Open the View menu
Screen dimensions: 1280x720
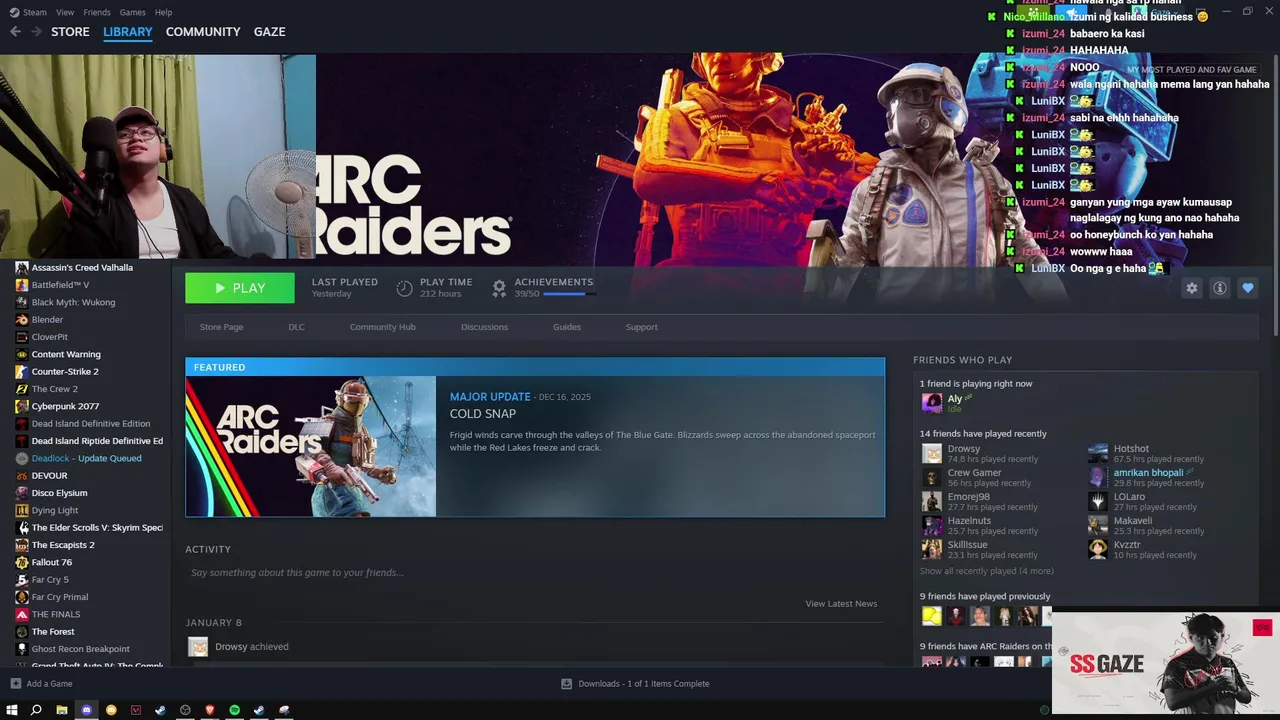click(65, 12)
